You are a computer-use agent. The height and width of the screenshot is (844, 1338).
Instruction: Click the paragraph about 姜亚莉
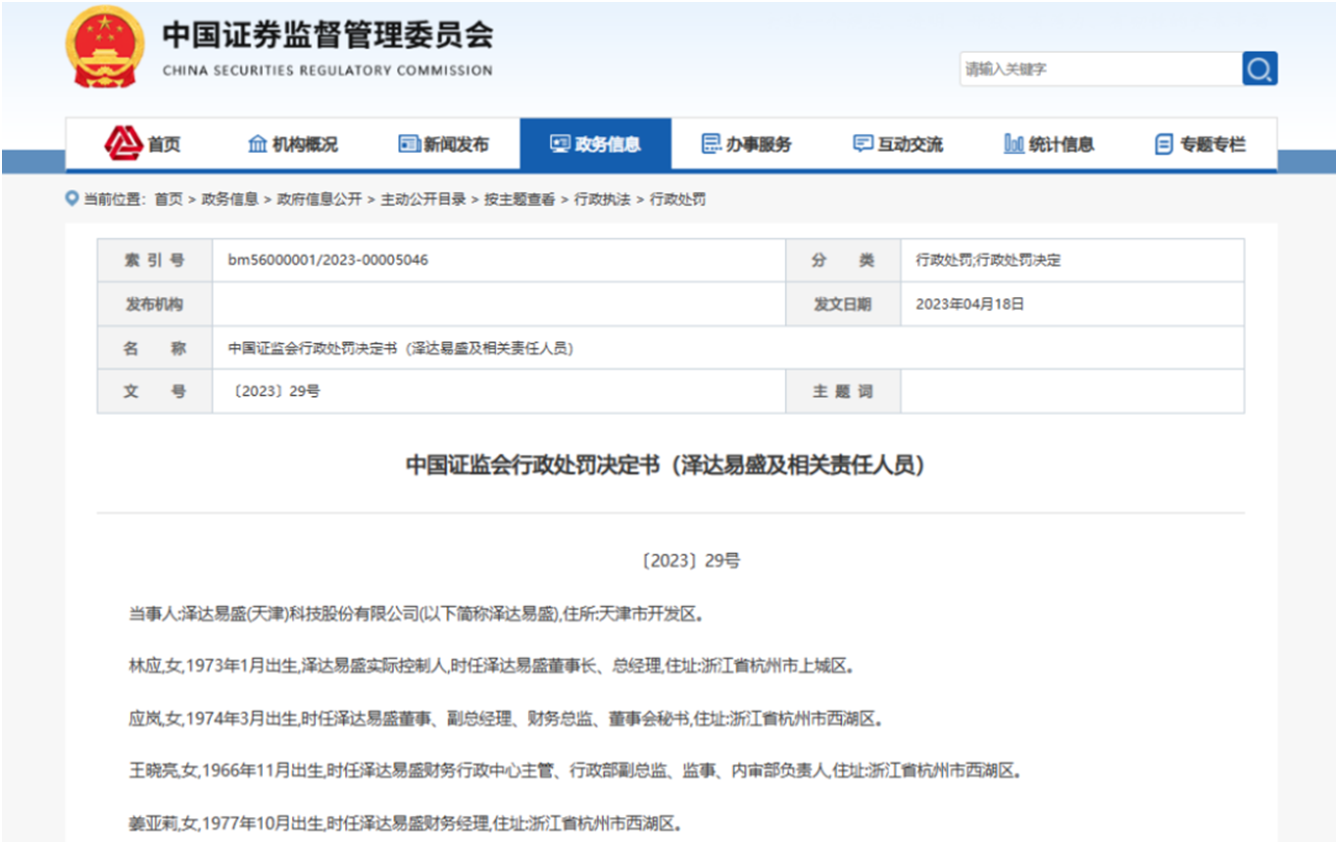pyautogui.click(x=406, y=824)
